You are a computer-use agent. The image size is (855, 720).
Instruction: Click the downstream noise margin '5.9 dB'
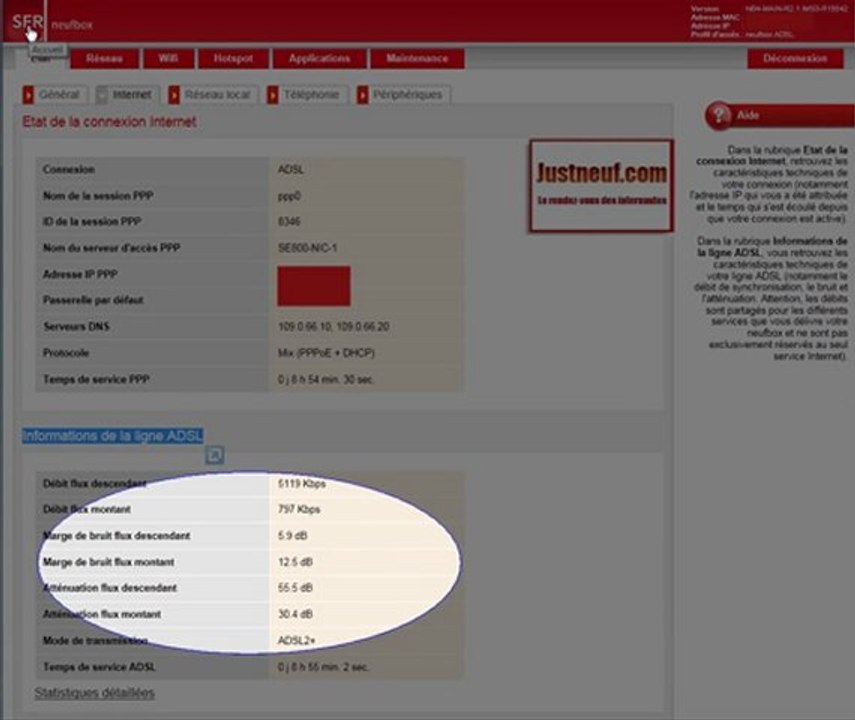coord(292,536)
